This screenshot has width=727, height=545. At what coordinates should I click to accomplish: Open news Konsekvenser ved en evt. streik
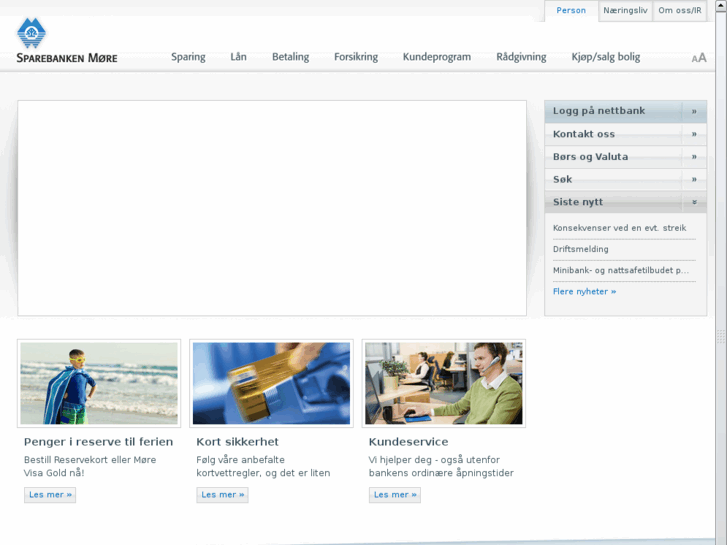[x=619, y=228]
